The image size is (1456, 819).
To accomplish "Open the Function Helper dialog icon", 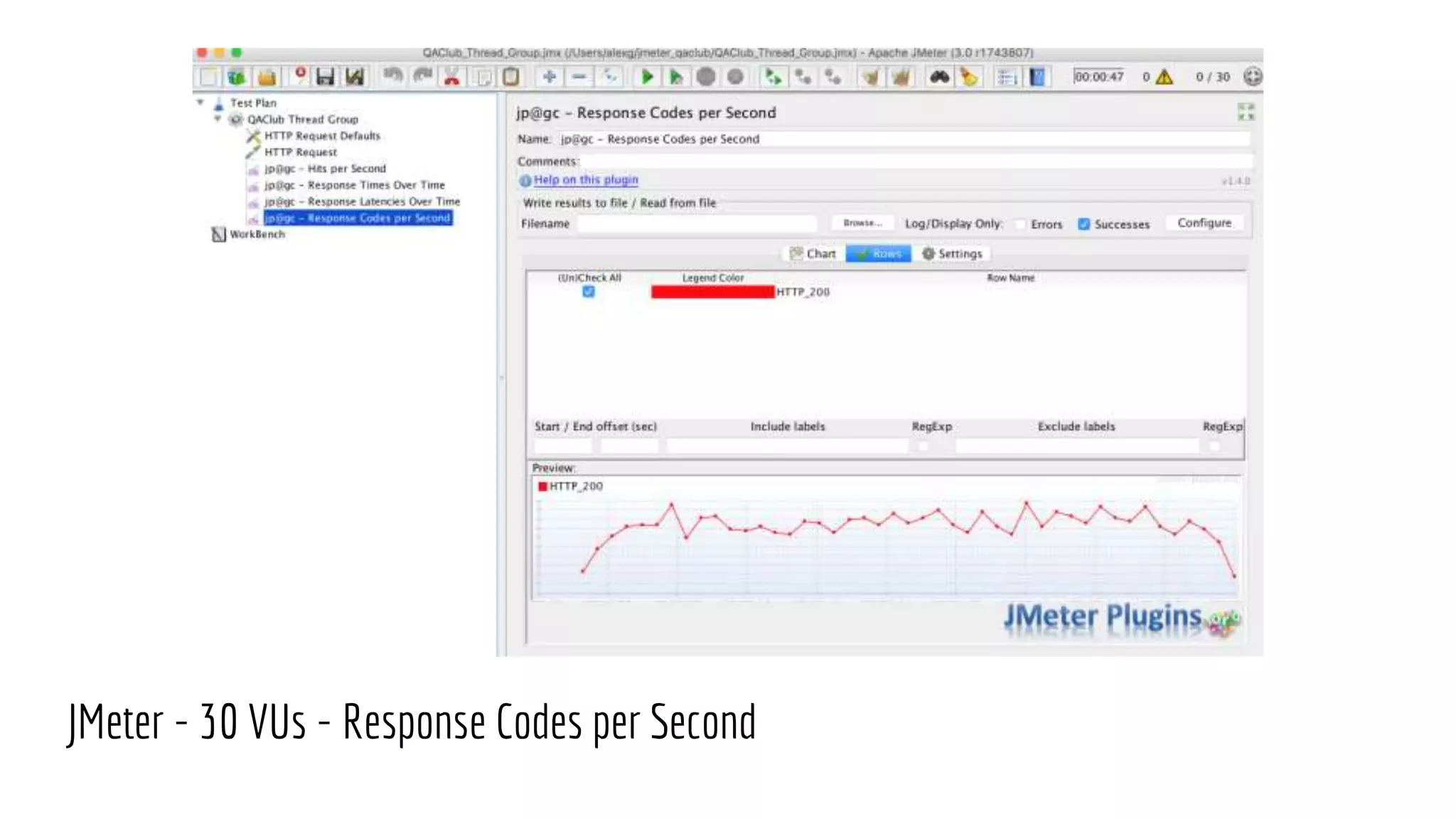I will tap(1007, 77).
